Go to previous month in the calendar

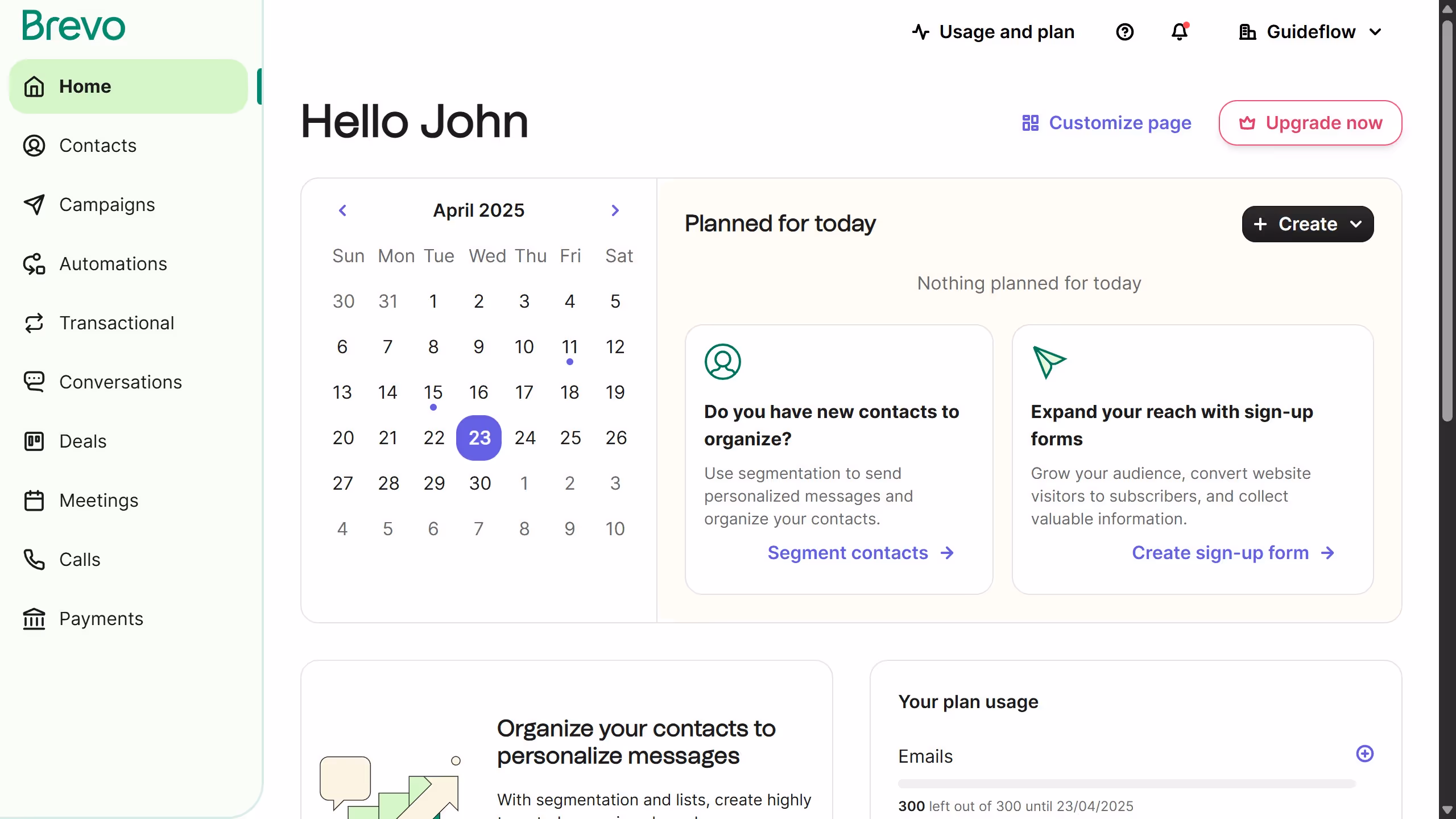pyautogui.click(x=343, y=210)
